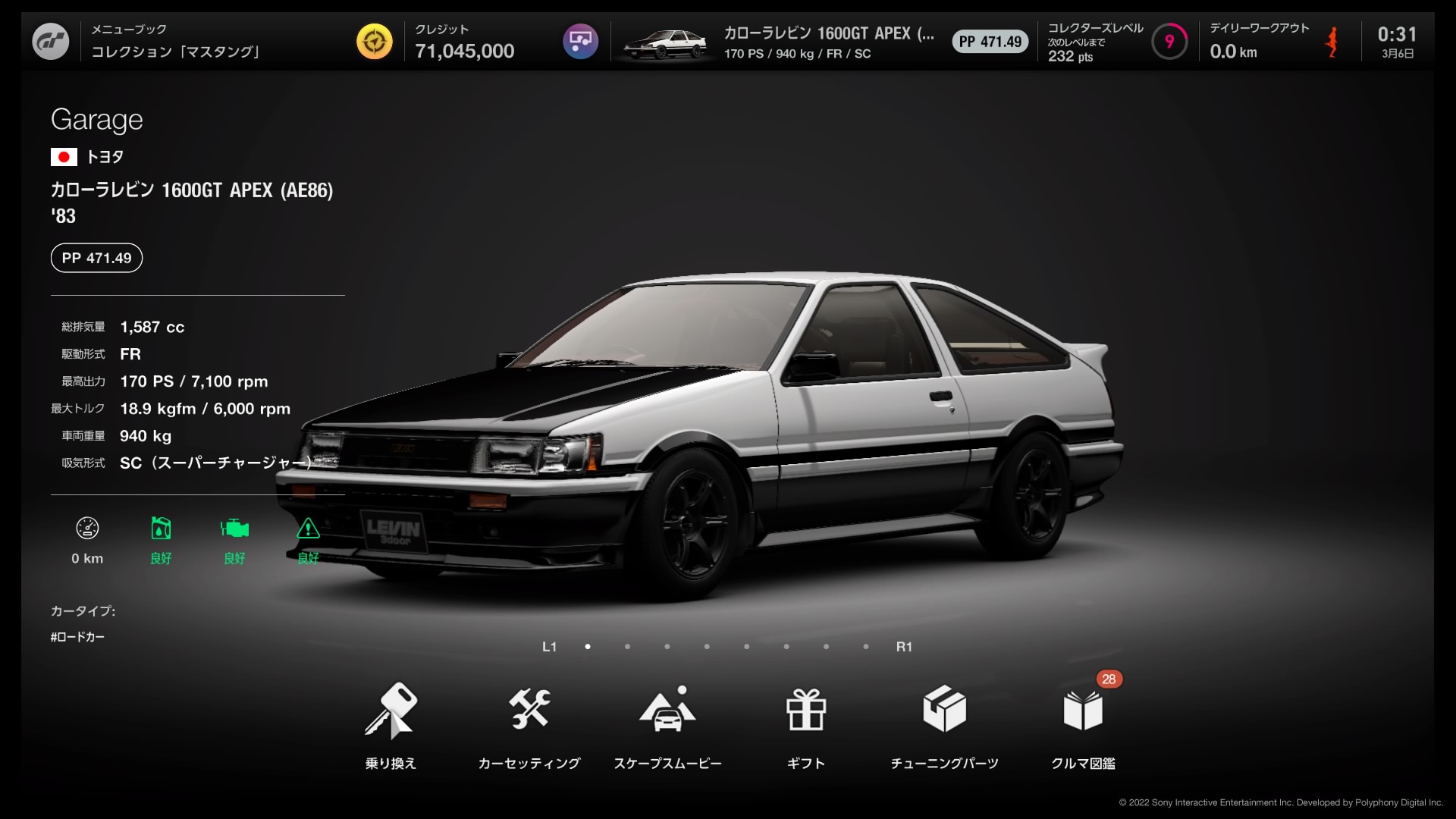Click the Garage heading
Image resolution: width=1456 pixels, height=819 pixels.
97,120
